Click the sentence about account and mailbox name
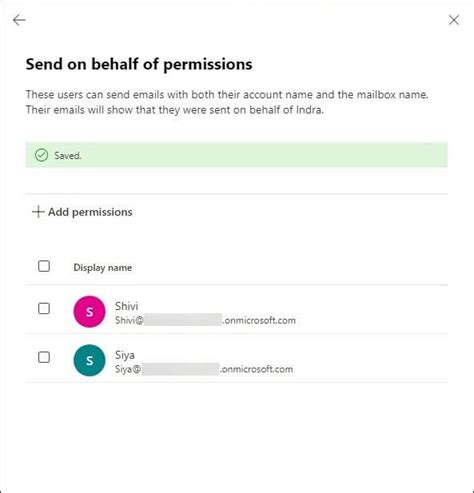474x493 pixels. click(x=227, y=95)
